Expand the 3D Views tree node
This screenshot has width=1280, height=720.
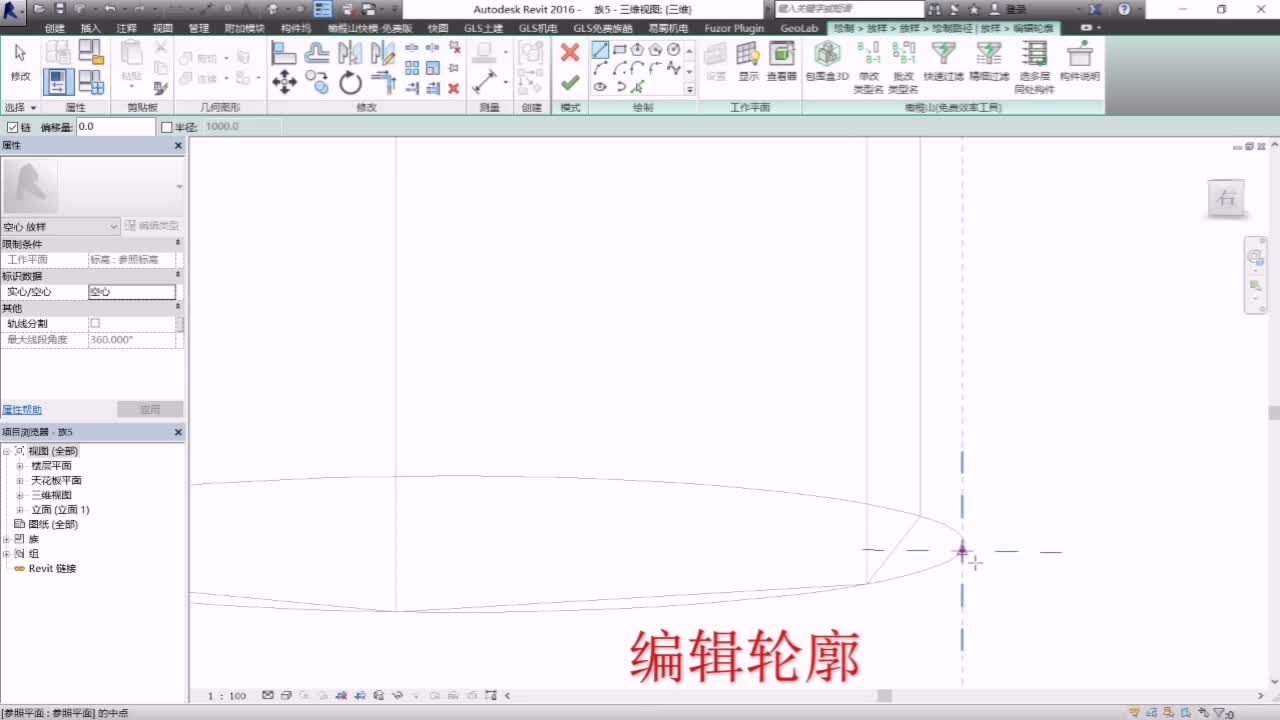[19, 495]
